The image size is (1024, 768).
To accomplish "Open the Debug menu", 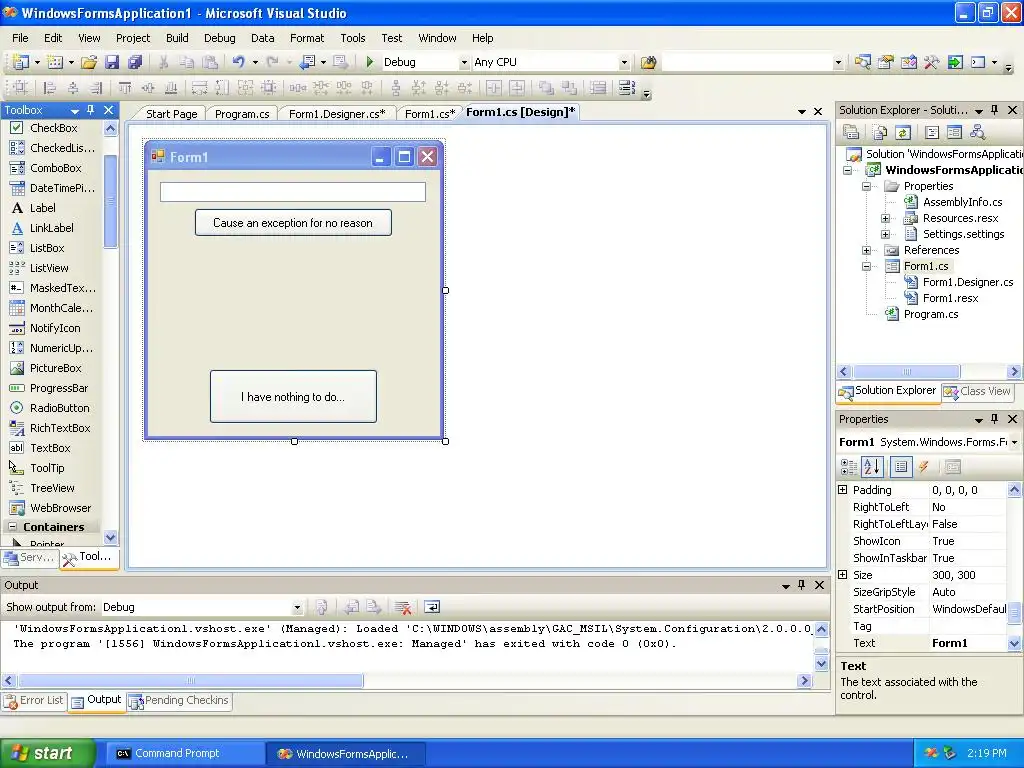I will [x=219, y=38].
